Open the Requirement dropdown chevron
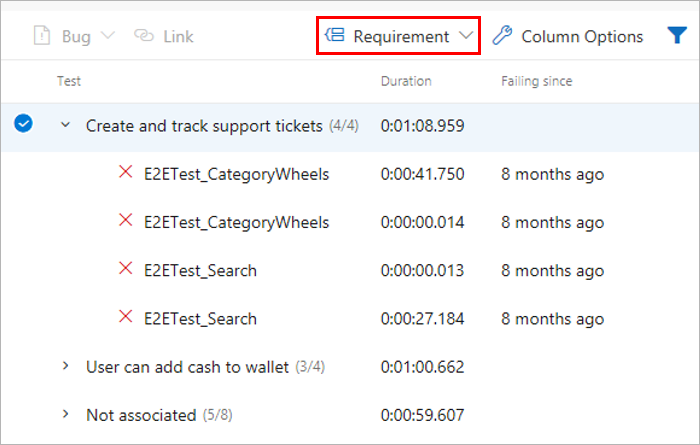Screen dimensions: 700x445 click(466, 37)
